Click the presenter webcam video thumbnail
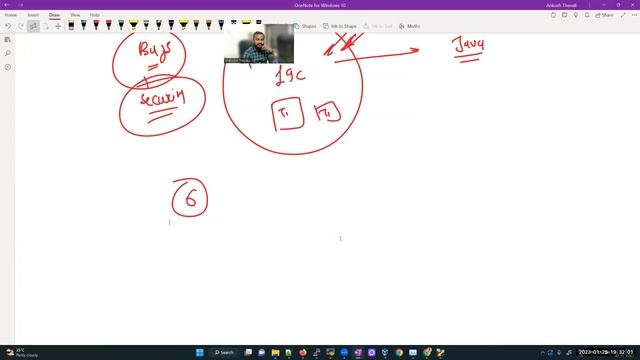Viewport: 640px width, 360px height. click(x=259, y=43)
